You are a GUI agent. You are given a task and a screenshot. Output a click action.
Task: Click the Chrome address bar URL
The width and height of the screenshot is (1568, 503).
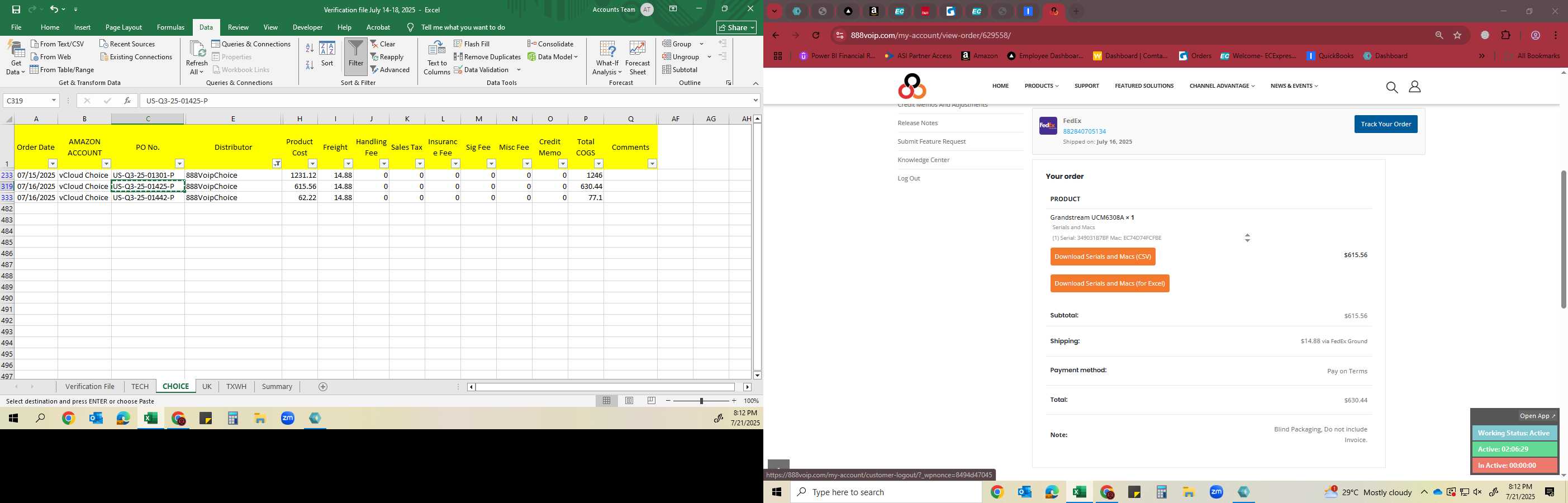pyautogui.click(x=931, y=35)
